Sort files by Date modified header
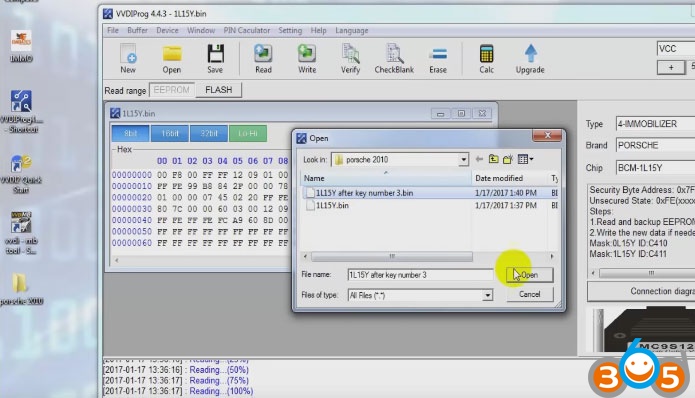695x398 pixels. point(509,178)
